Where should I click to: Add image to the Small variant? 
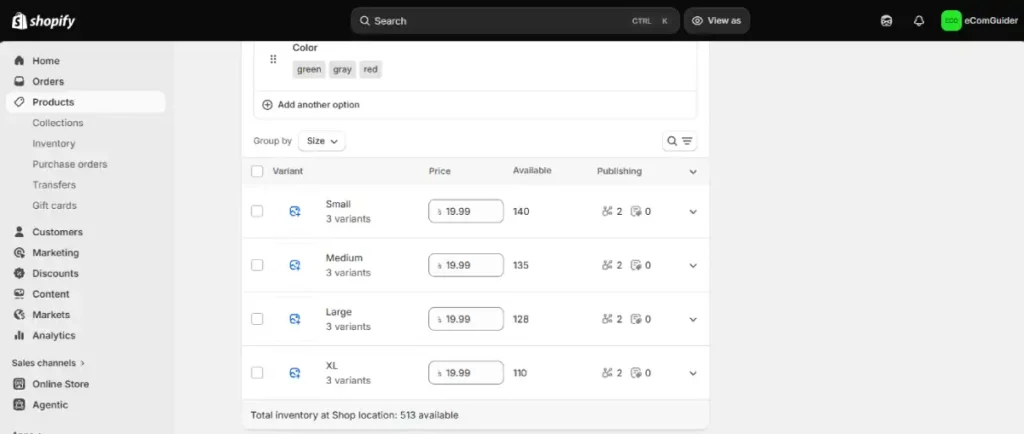click(x=295, y=211)
